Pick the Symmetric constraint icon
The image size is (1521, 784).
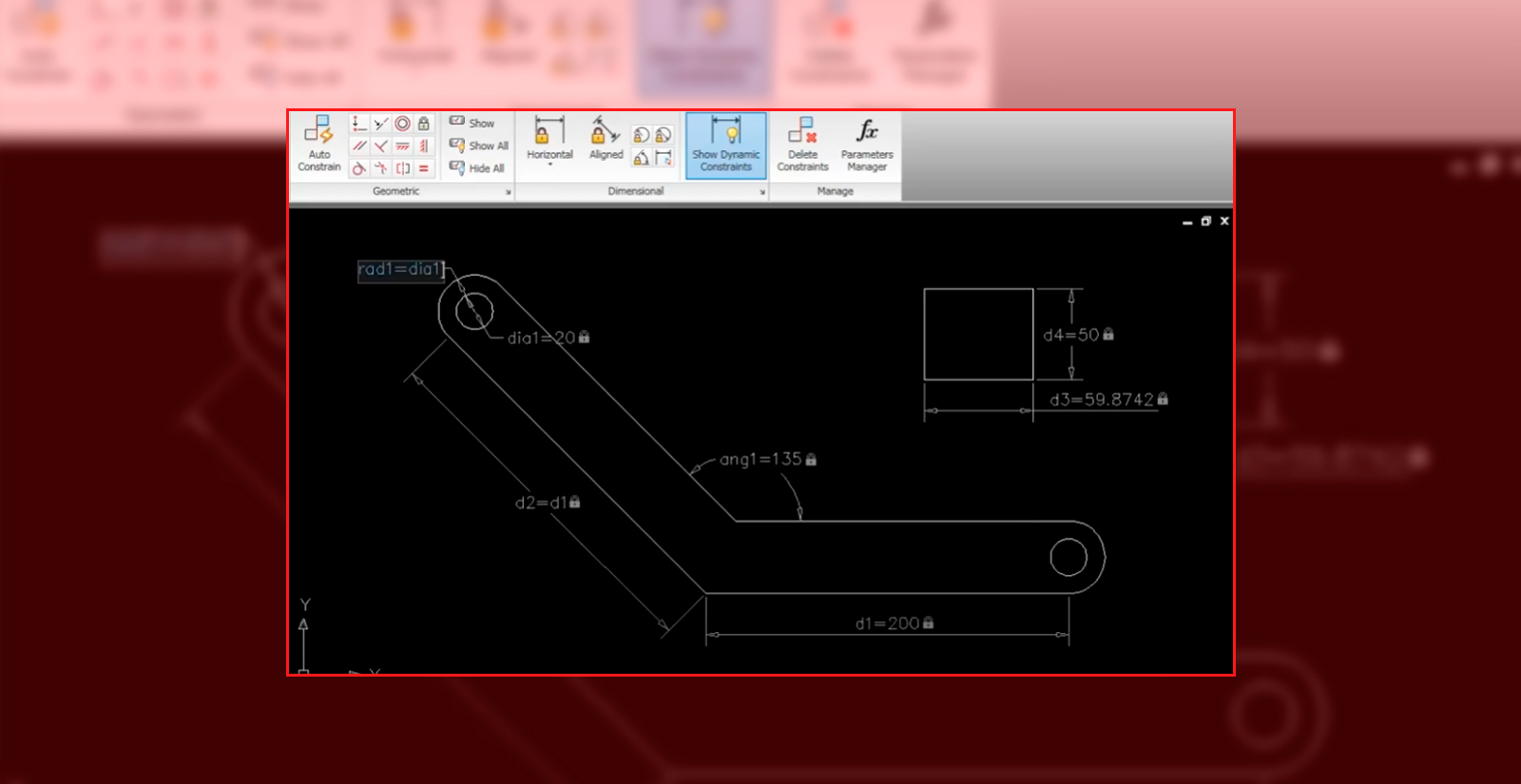pyautogui.click(x=403, y=169)
